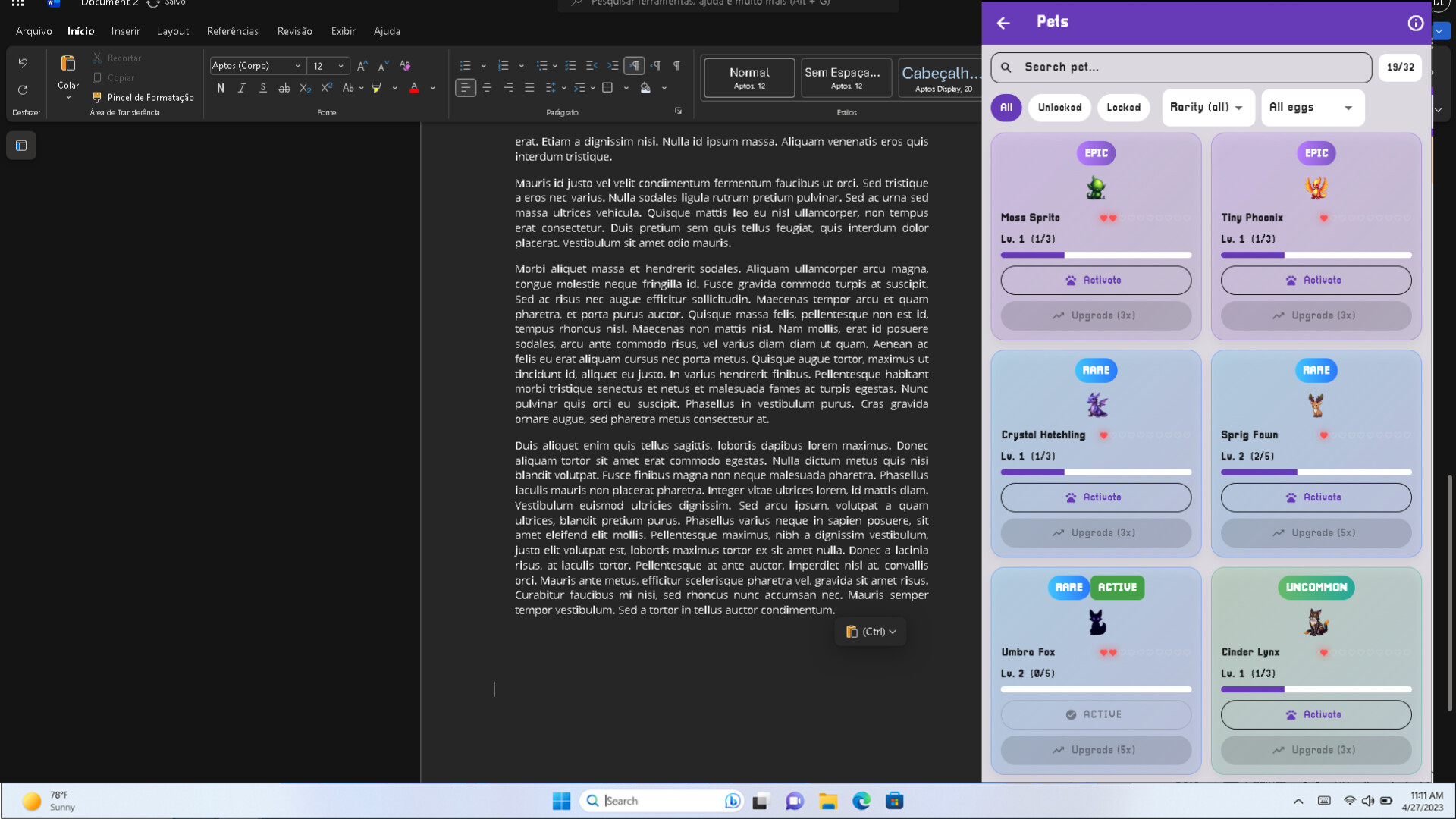The height and width of the screenshot is (819, 1456).
Task: Open the All eggs dropdown
Action: 1312,108
